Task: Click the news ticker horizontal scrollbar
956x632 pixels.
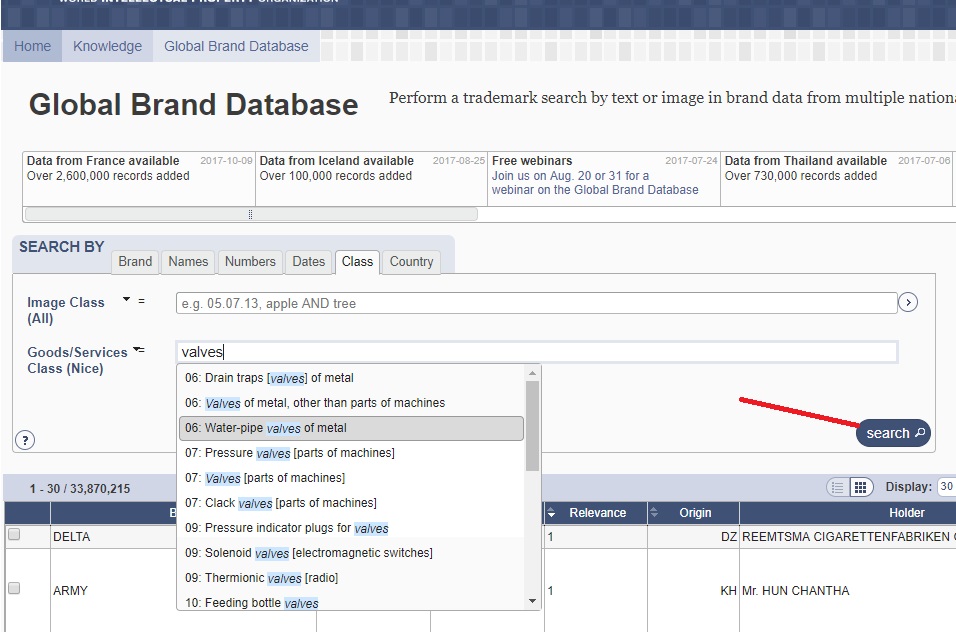Action: (250, 214)
